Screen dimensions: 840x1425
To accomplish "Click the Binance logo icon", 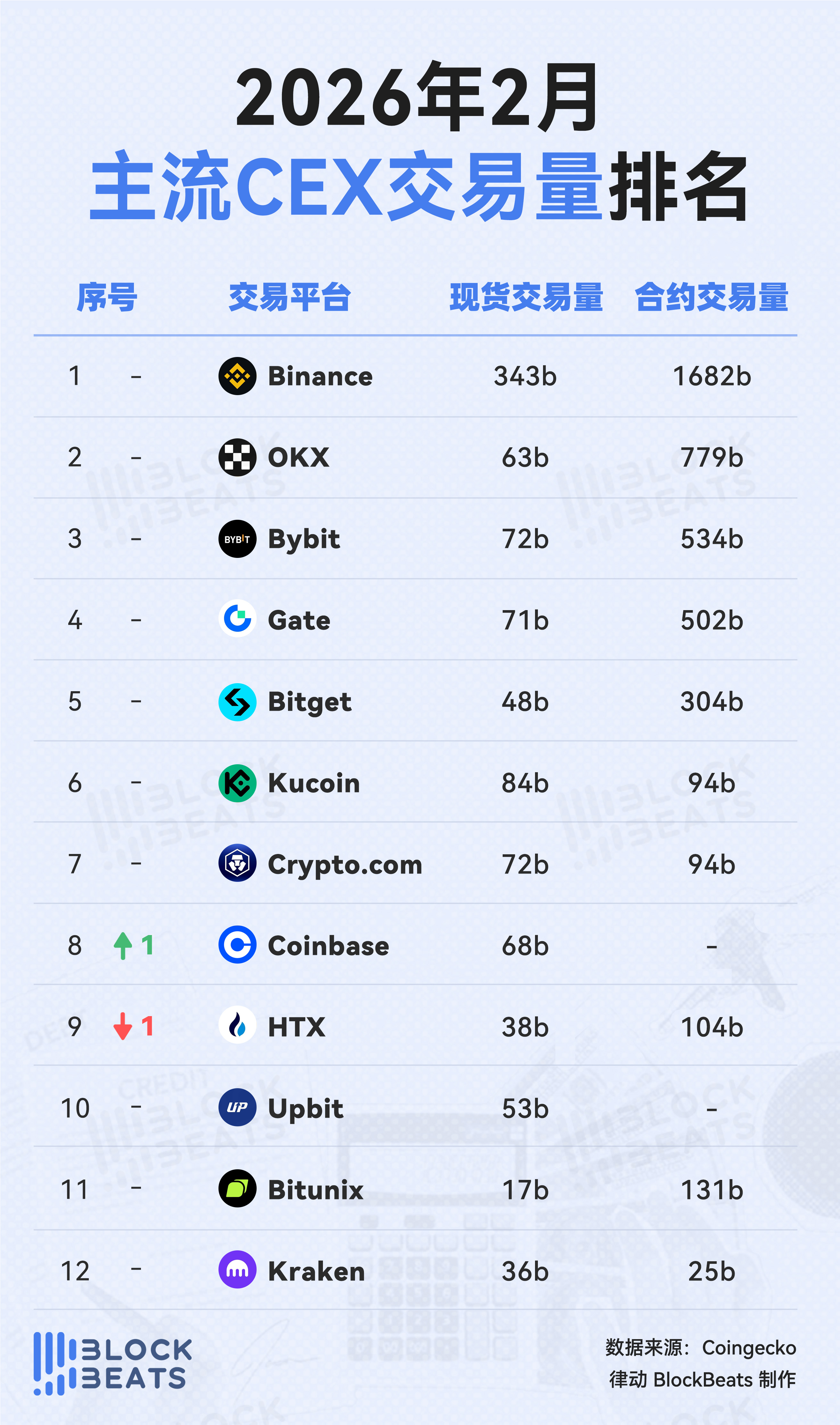I will pyautogui.click(x=237, y=376).
